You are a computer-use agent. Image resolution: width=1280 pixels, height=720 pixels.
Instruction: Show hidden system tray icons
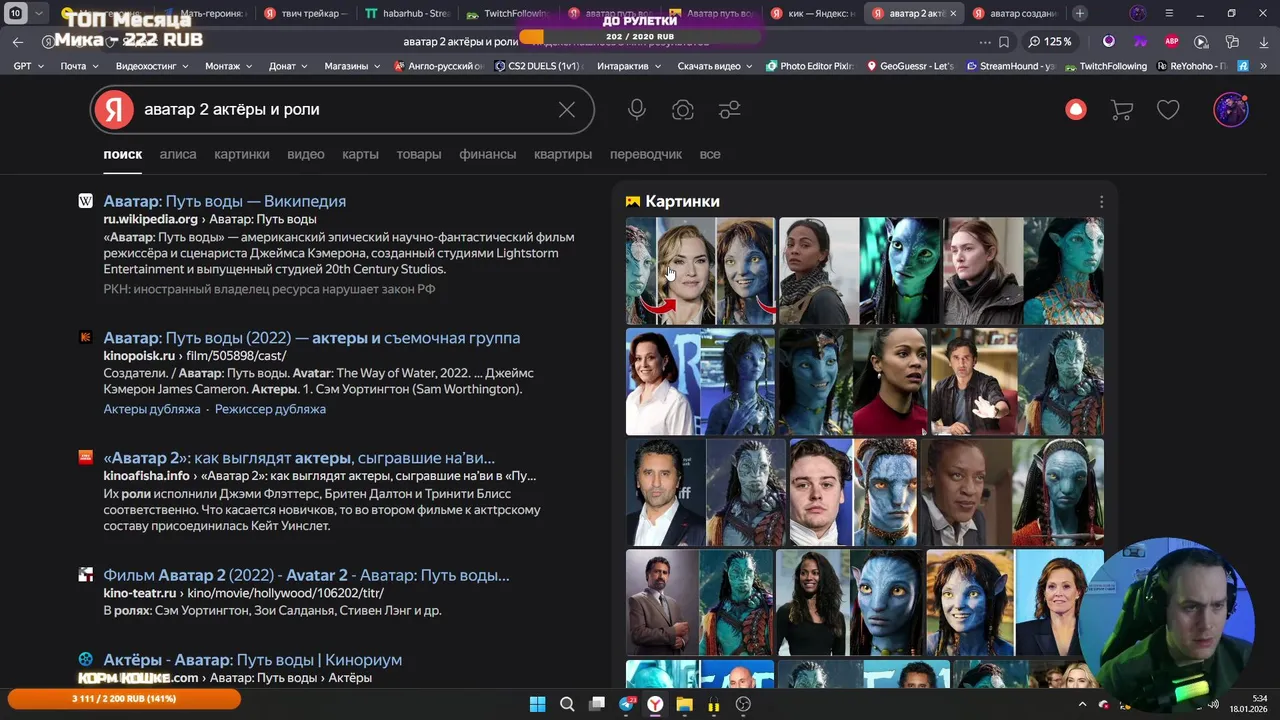[1082, 705]
